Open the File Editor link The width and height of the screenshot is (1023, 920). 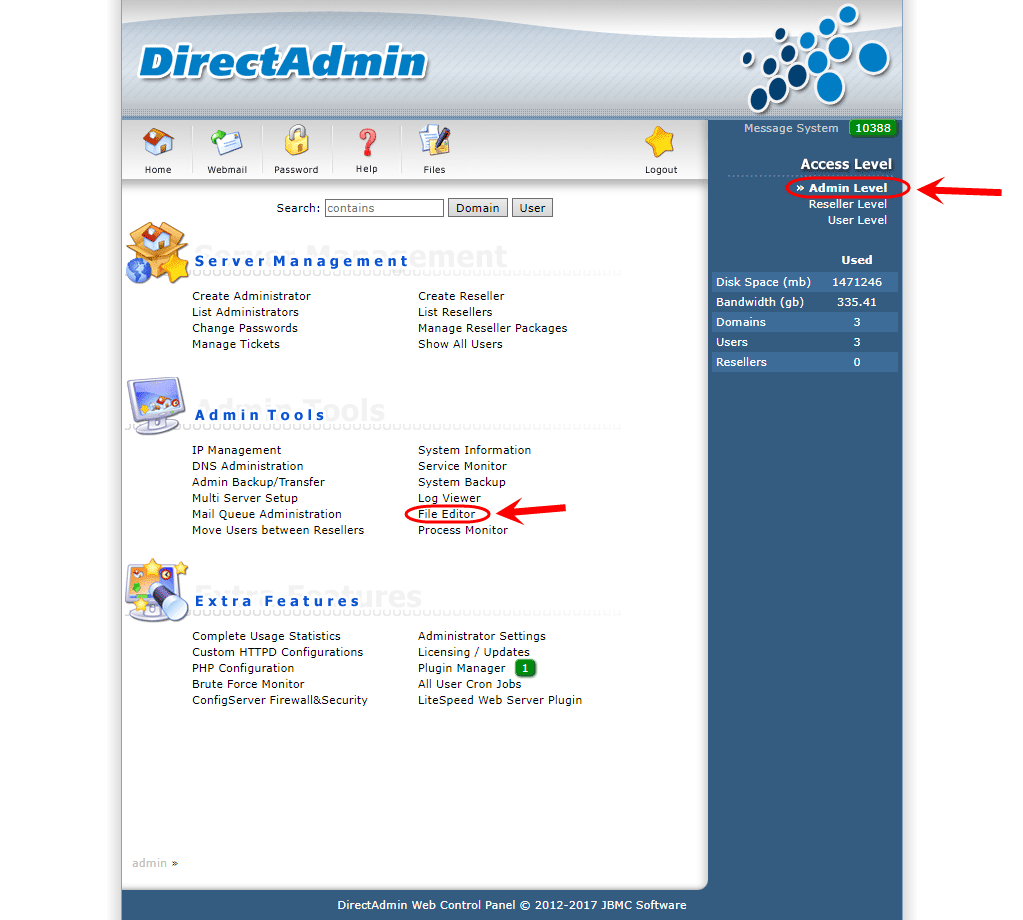click(447, 514)
